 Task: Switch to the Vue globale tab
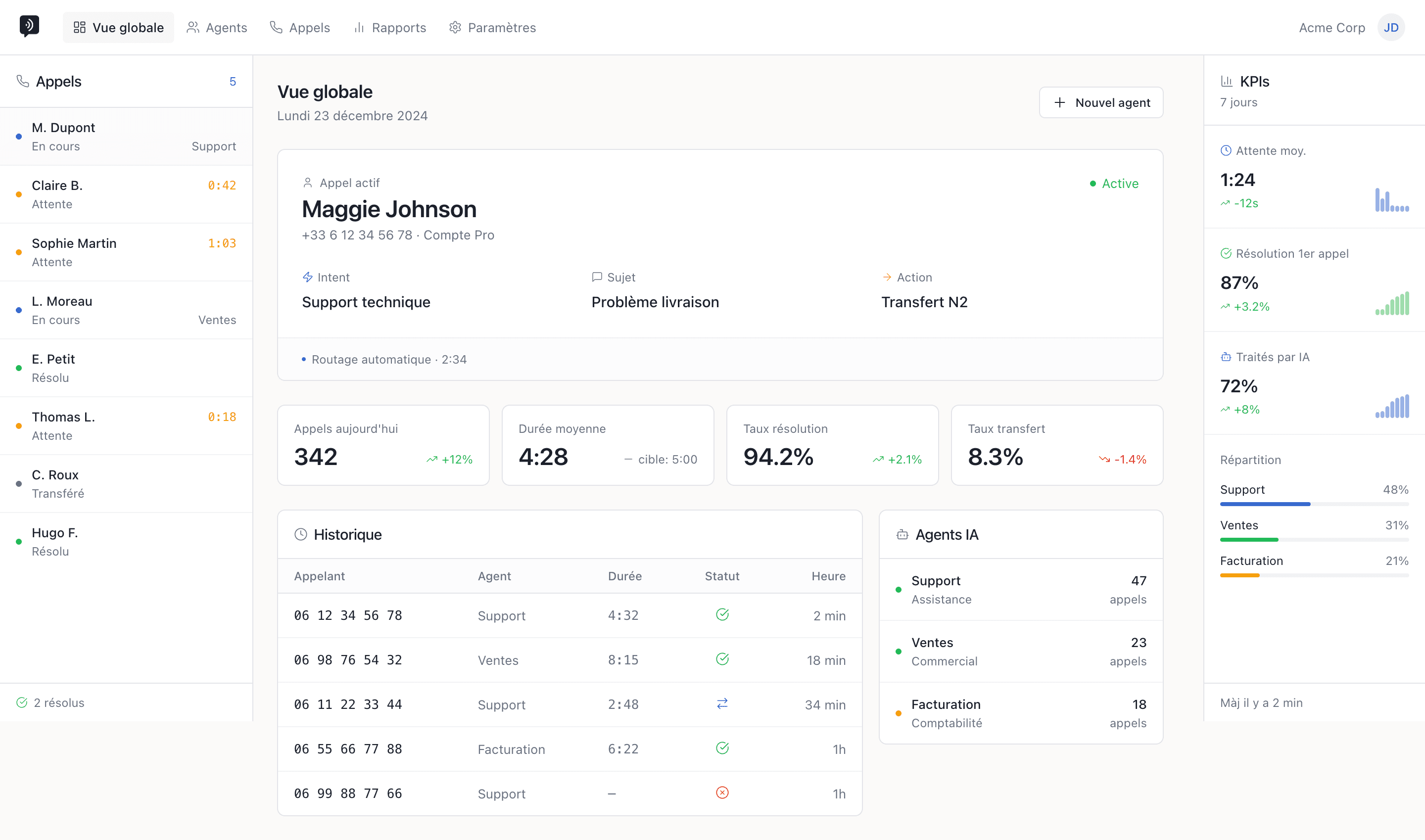tap(118, 27)
